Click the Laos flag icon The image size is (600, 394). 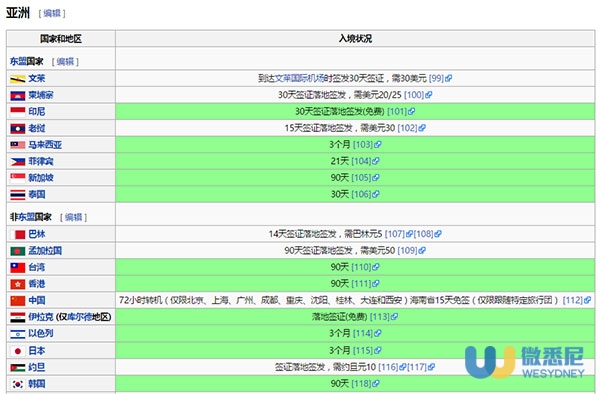point(18,129)
